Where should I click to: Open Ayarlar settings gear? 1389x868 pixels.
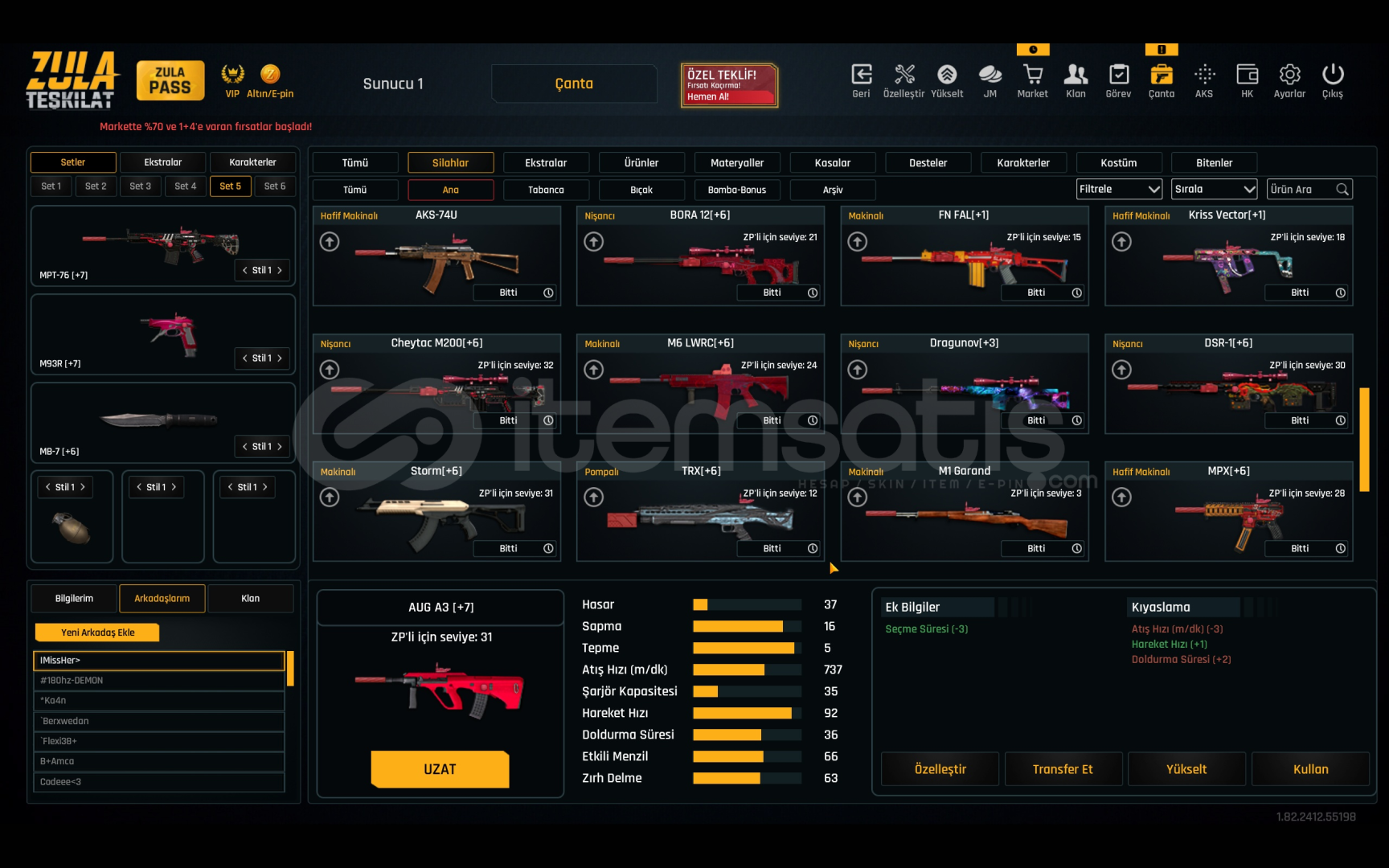(x=1290, y=75)
